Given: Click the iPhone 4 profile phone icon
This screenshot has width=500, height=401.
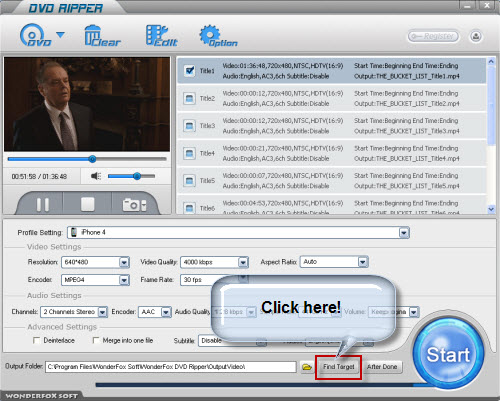Looking at the screenshot, I should [x=74, y=232].
